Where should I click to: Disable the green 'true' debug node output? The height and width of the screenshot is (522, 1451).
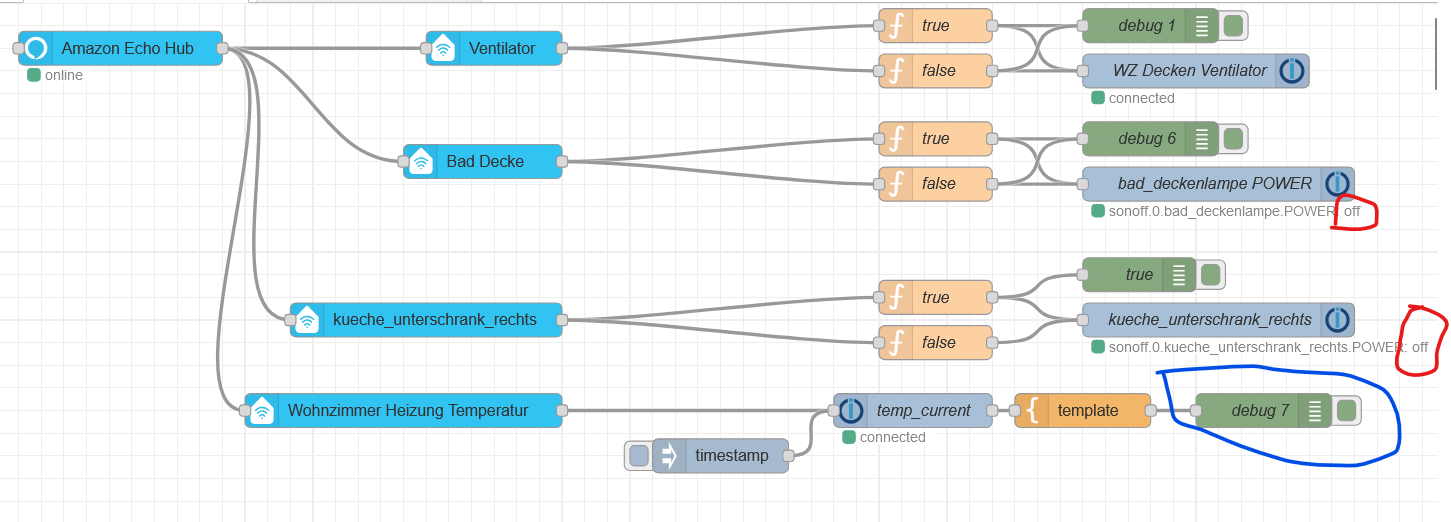[1210, 275]
